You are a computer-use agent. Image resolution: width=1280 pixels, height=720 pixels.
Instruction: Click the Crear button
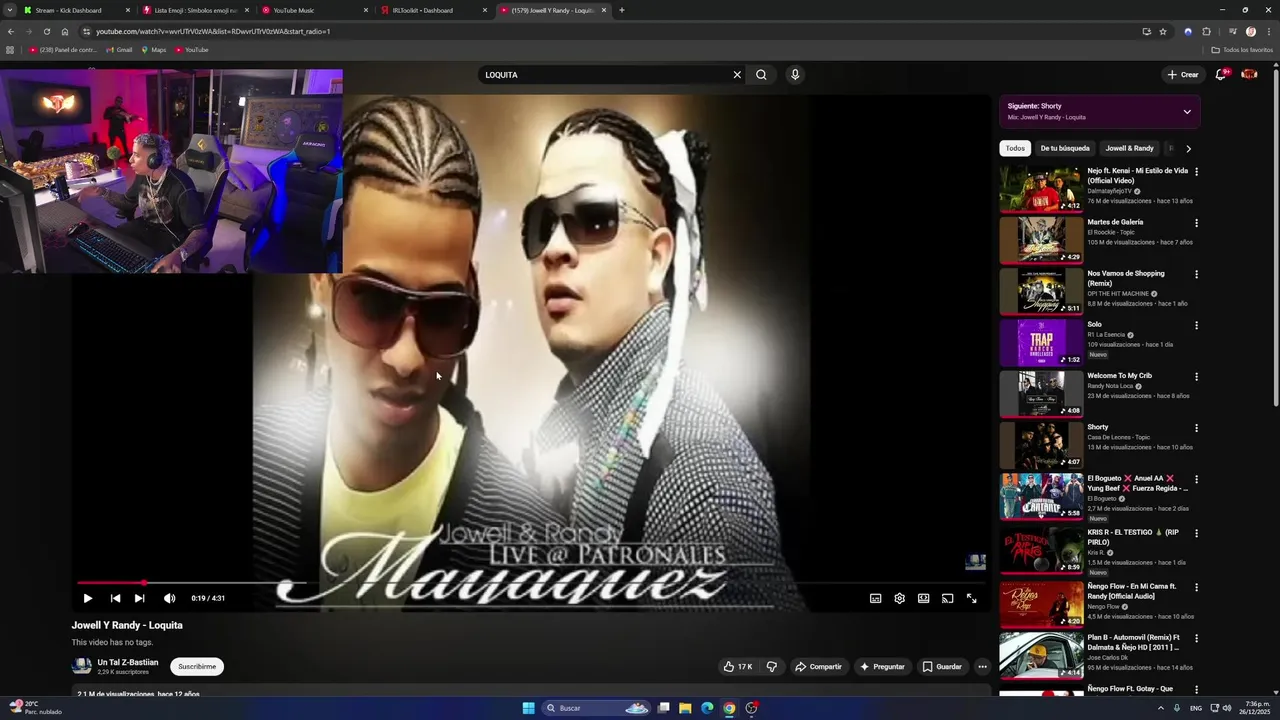[1183, 75]
